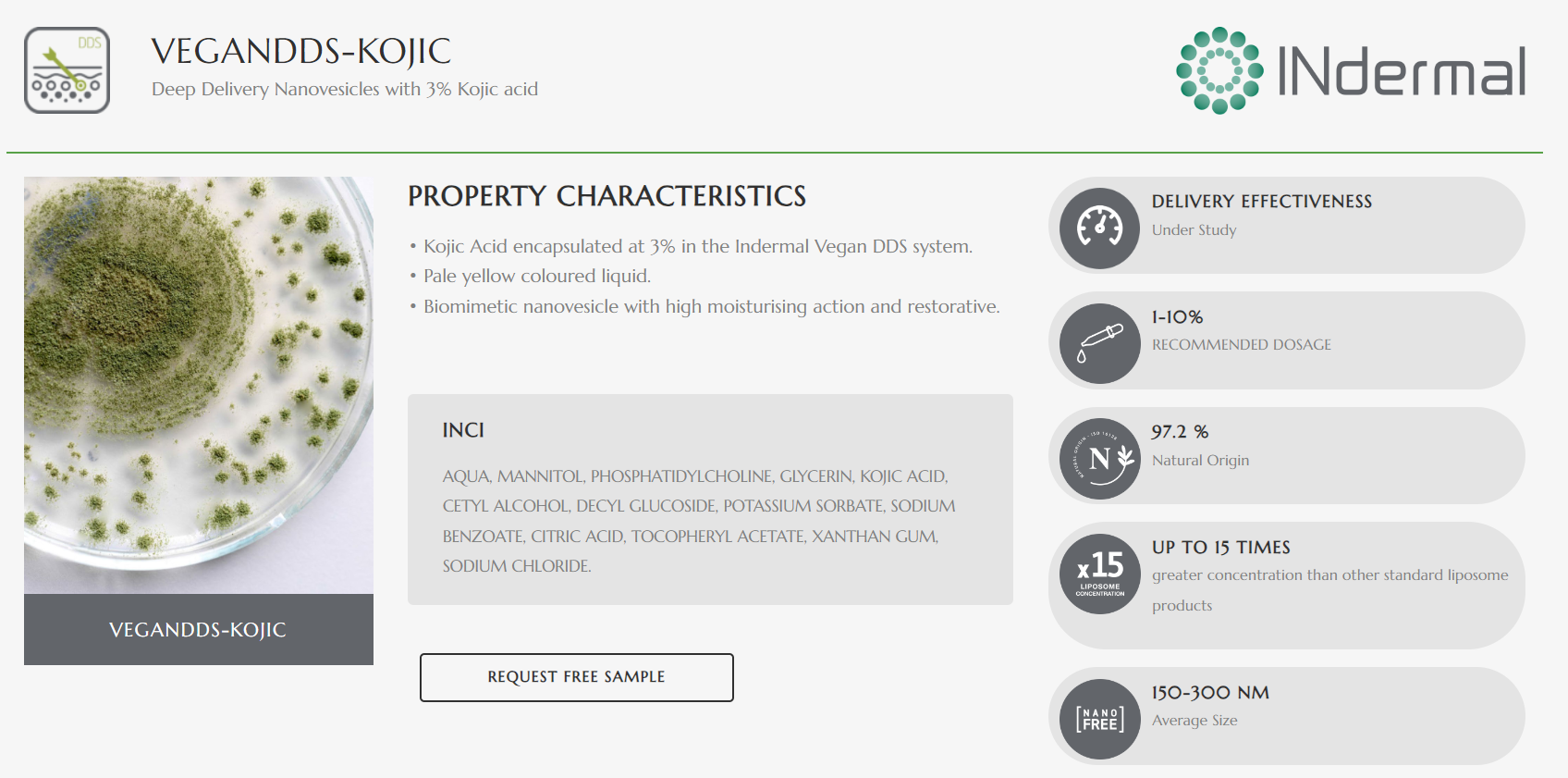Viewport: 1568px width, 778px height.
Task: Click the 97.2 % natural origin value
Action: coord(1180,432)
